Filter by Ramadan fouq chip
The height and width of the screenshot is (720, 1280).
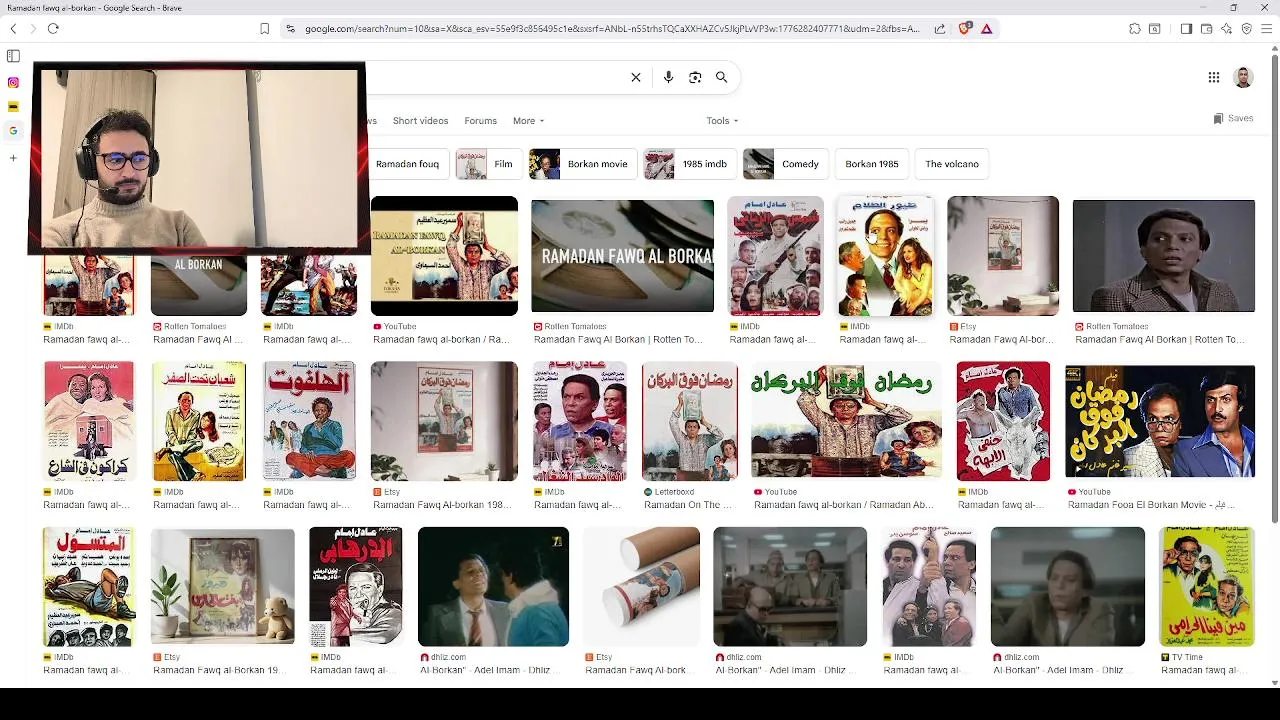coord(407,164)
